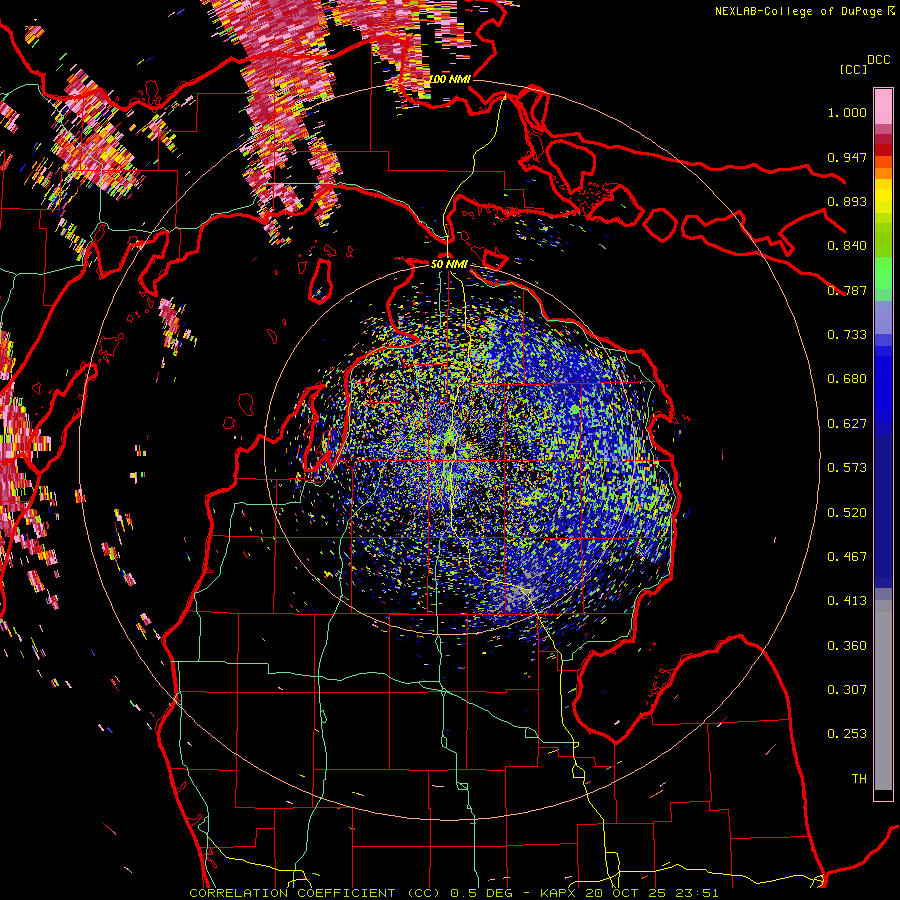Image resolution: width=900 pixels, height=900 pixels.
Task: Click the TH threshold label
Action: click(x=859, y=779)
